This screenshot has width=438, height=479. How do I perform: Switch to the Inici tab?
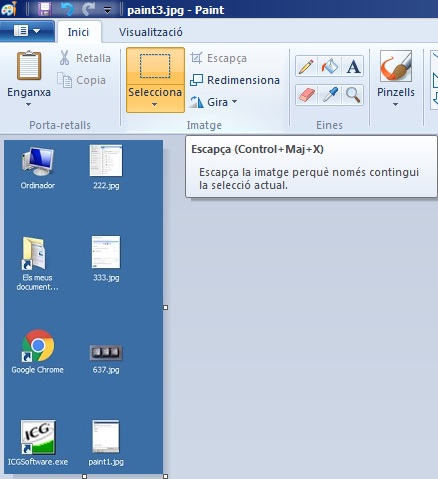tap(78, 32)
